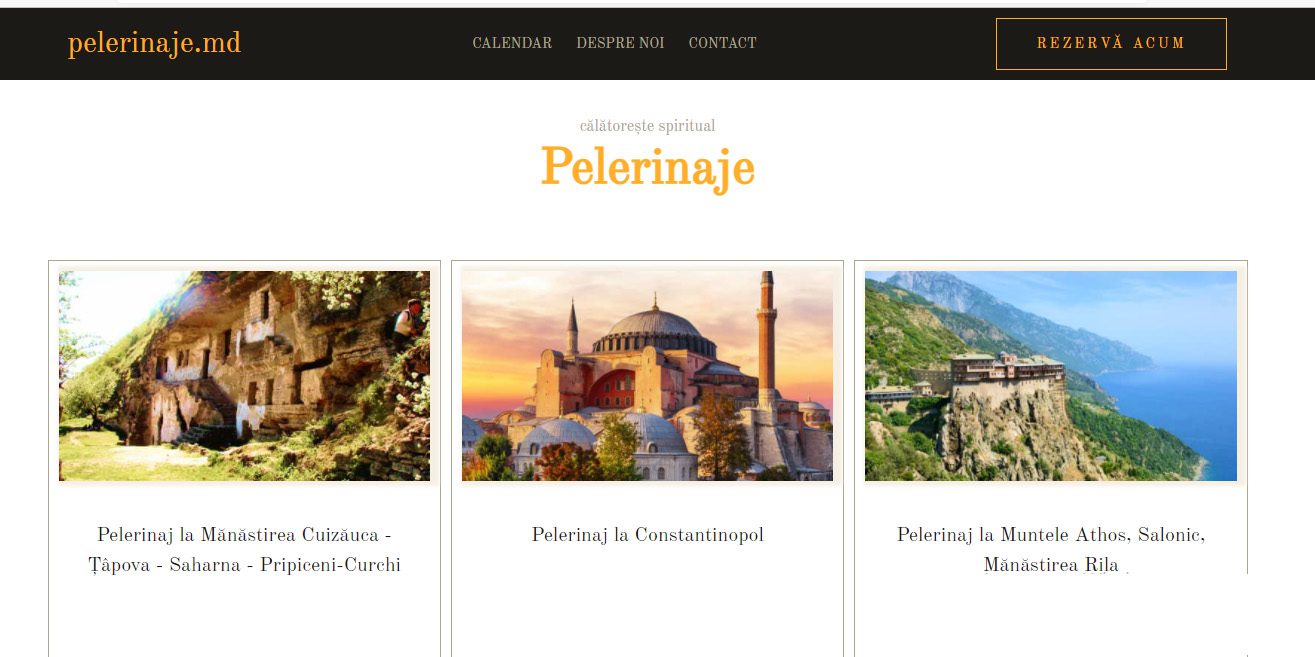The height and width of the screenshot is (657, 1315).
Task: Select the CONTACT navigation link
Action: pyautogui.click(x=722, y=43)
